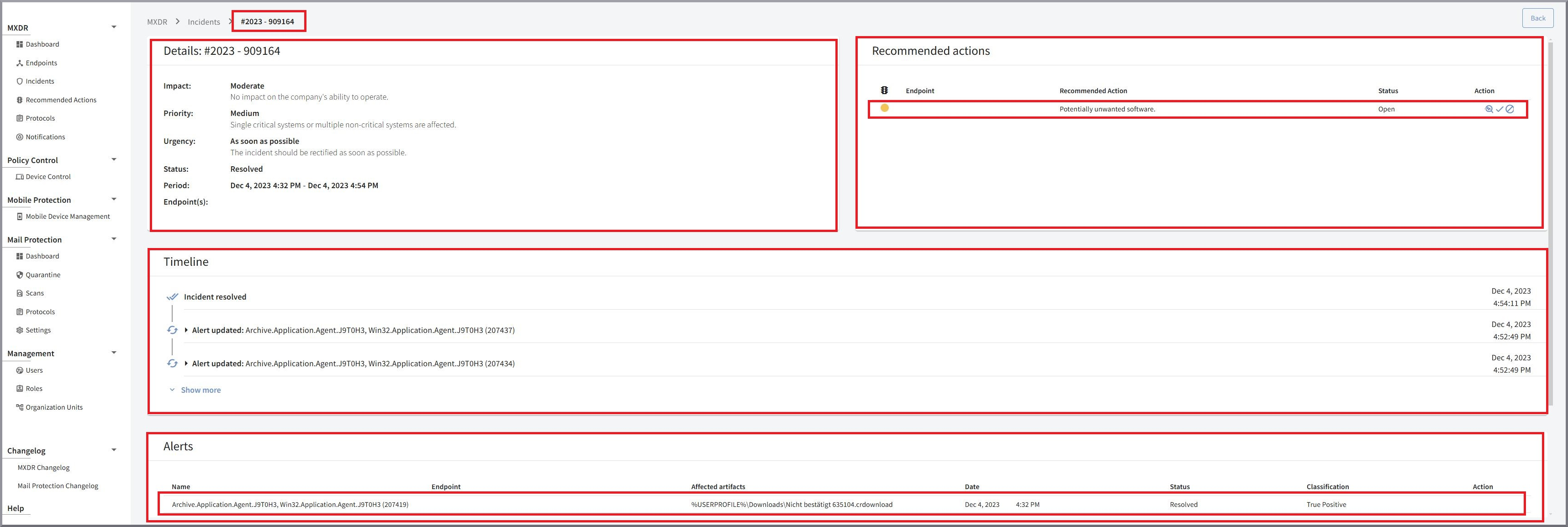Select the Potentially unwanted software row
1568x527 pixels.
pos(1197,110)
